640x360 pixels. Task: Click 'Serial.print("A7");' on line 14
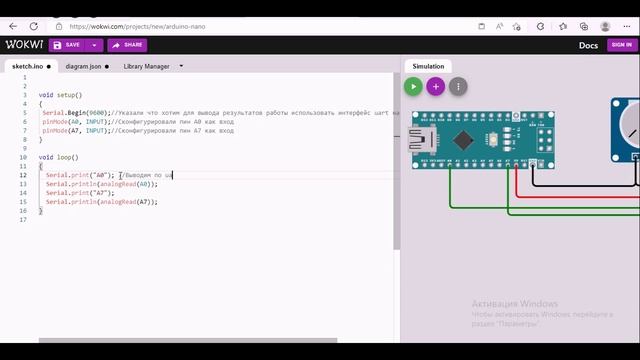click(x=80, y=193)
